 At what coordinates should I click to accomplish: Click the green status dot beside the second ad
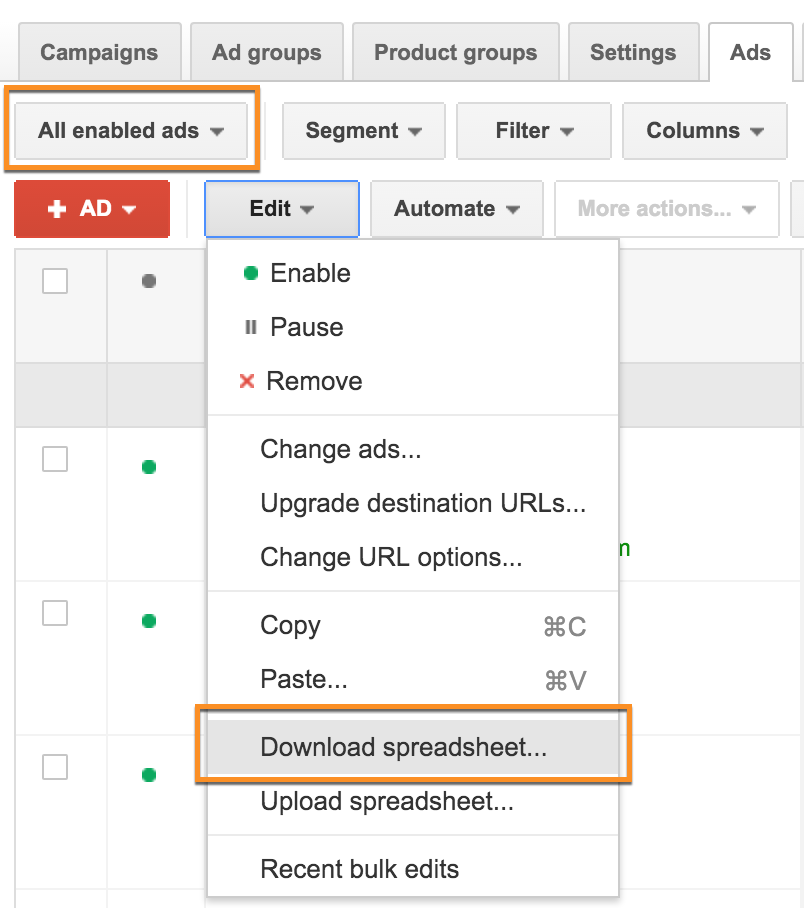click(x=148, y=621)
